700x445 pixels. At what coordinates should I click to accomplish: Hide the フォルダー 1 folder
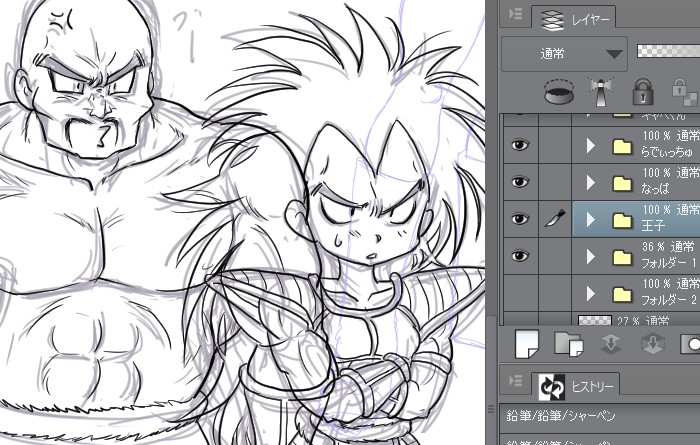coord(520,256)
